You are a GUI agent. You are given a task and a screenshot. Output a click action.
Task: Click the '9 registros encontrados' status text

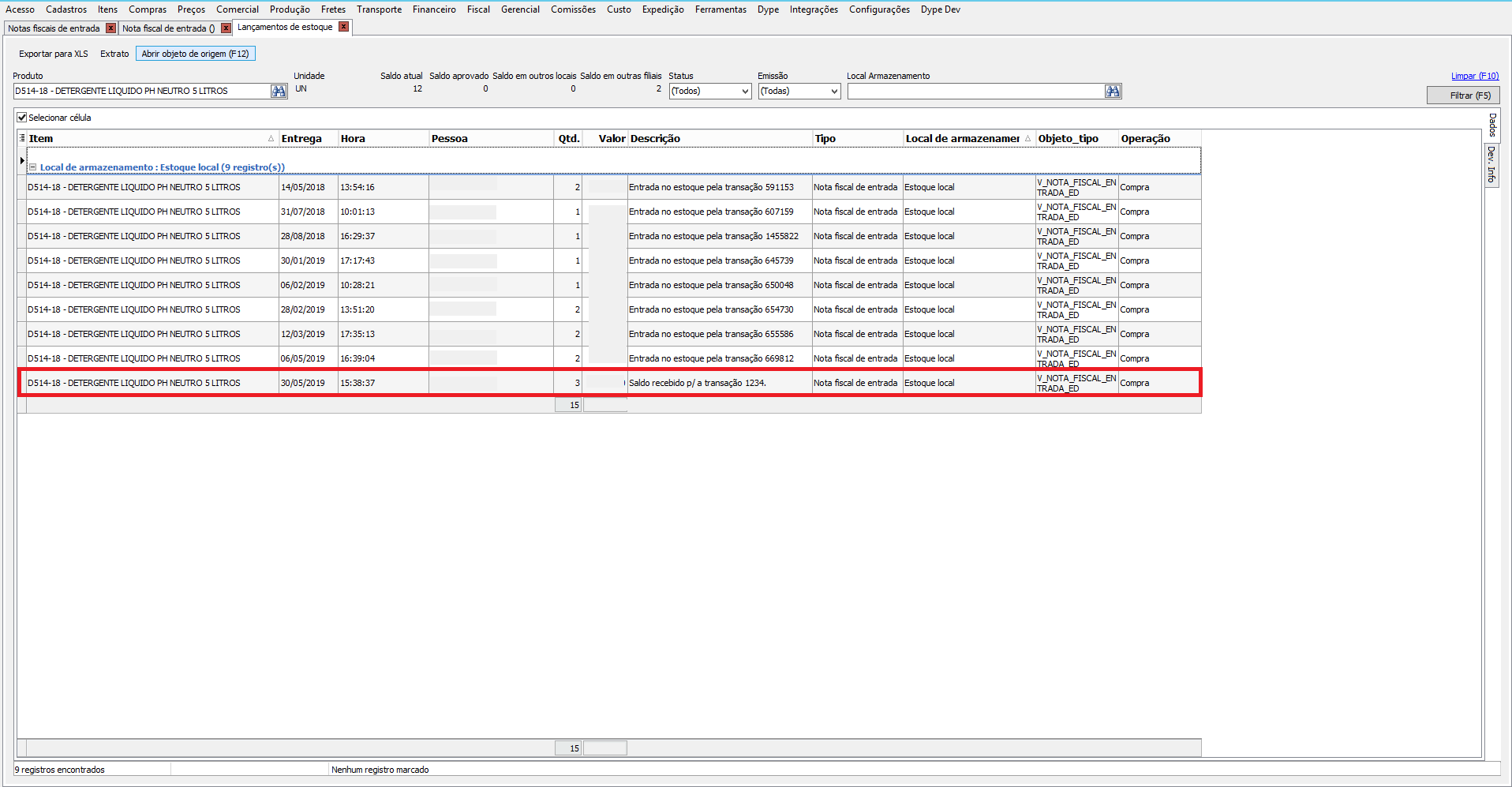point(60,770)
